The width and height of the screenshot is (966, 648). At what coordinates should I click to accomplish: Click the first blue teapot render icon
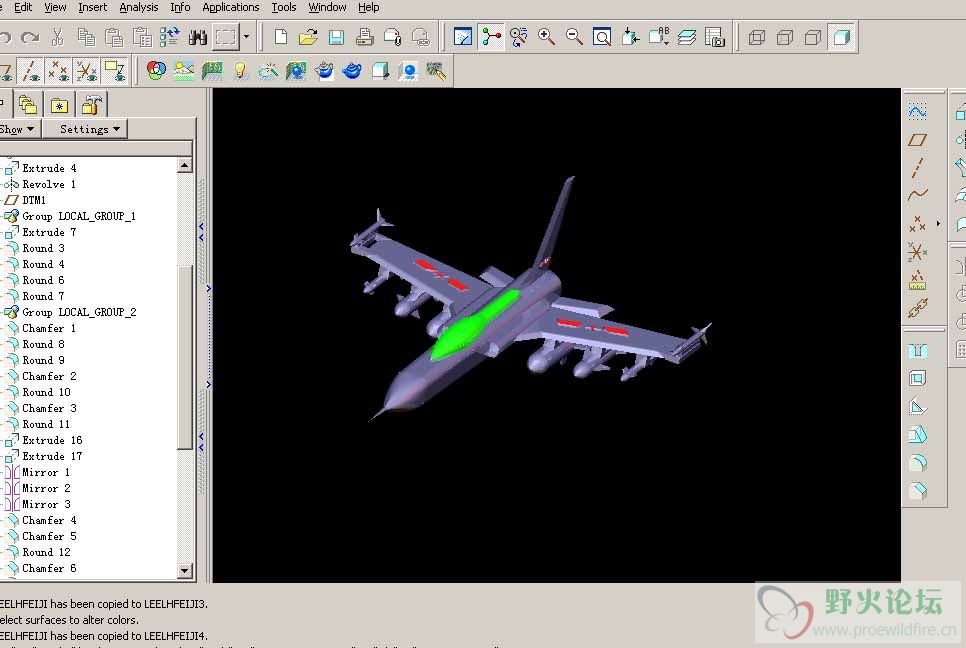(x=324, y=70)
